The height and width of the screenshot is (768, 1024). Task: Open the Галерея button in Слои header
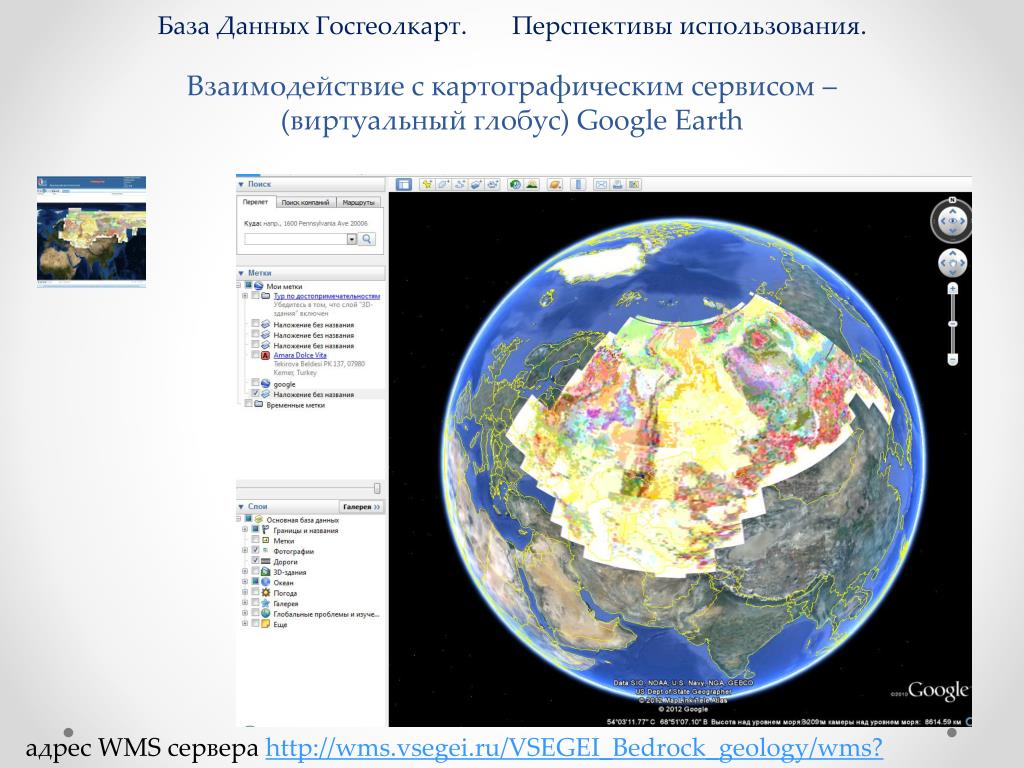click(x=361, y=507)
